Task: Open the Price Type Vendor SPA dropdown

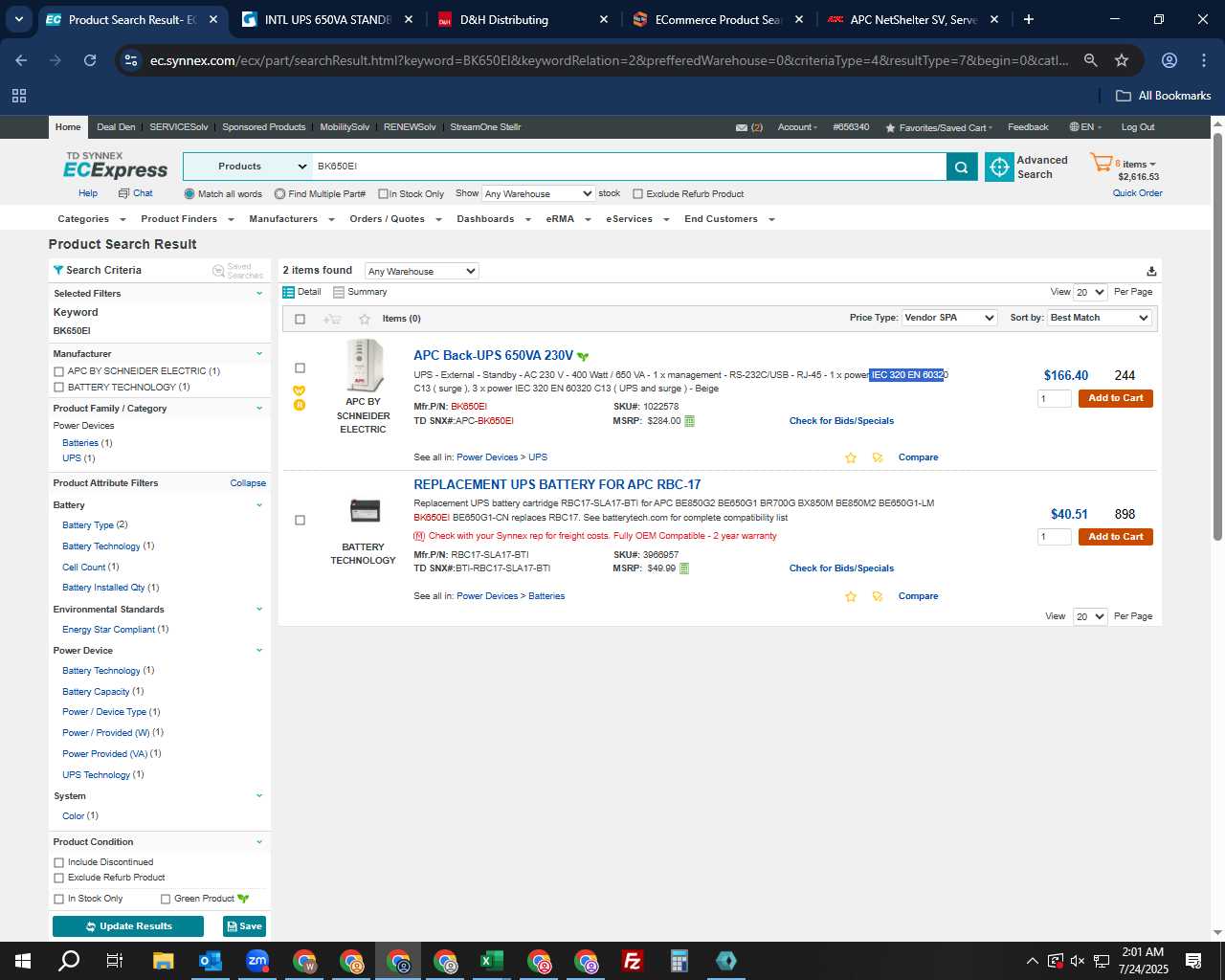Action: tap(949, 318)
